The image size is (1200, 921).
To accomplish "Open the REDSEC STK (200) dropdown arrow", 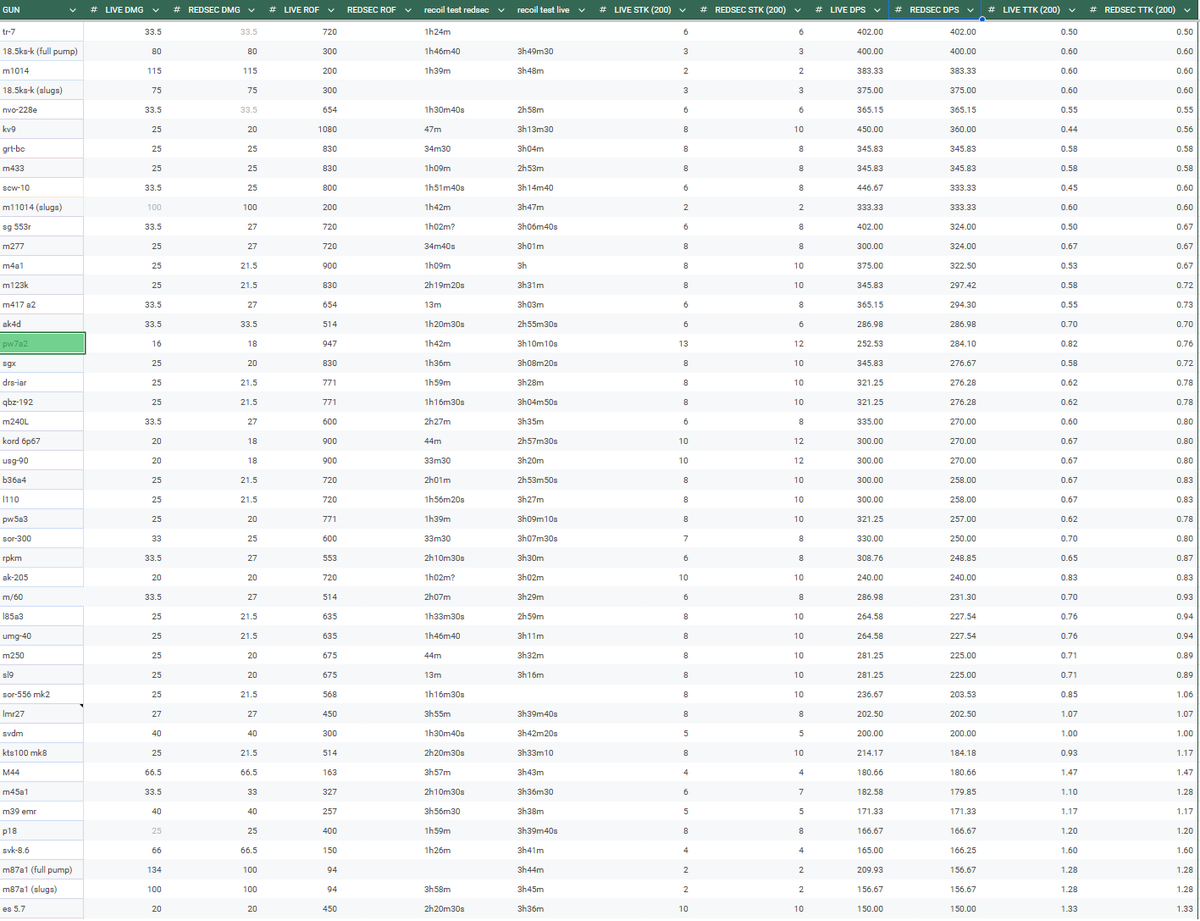I will [798, 11].
